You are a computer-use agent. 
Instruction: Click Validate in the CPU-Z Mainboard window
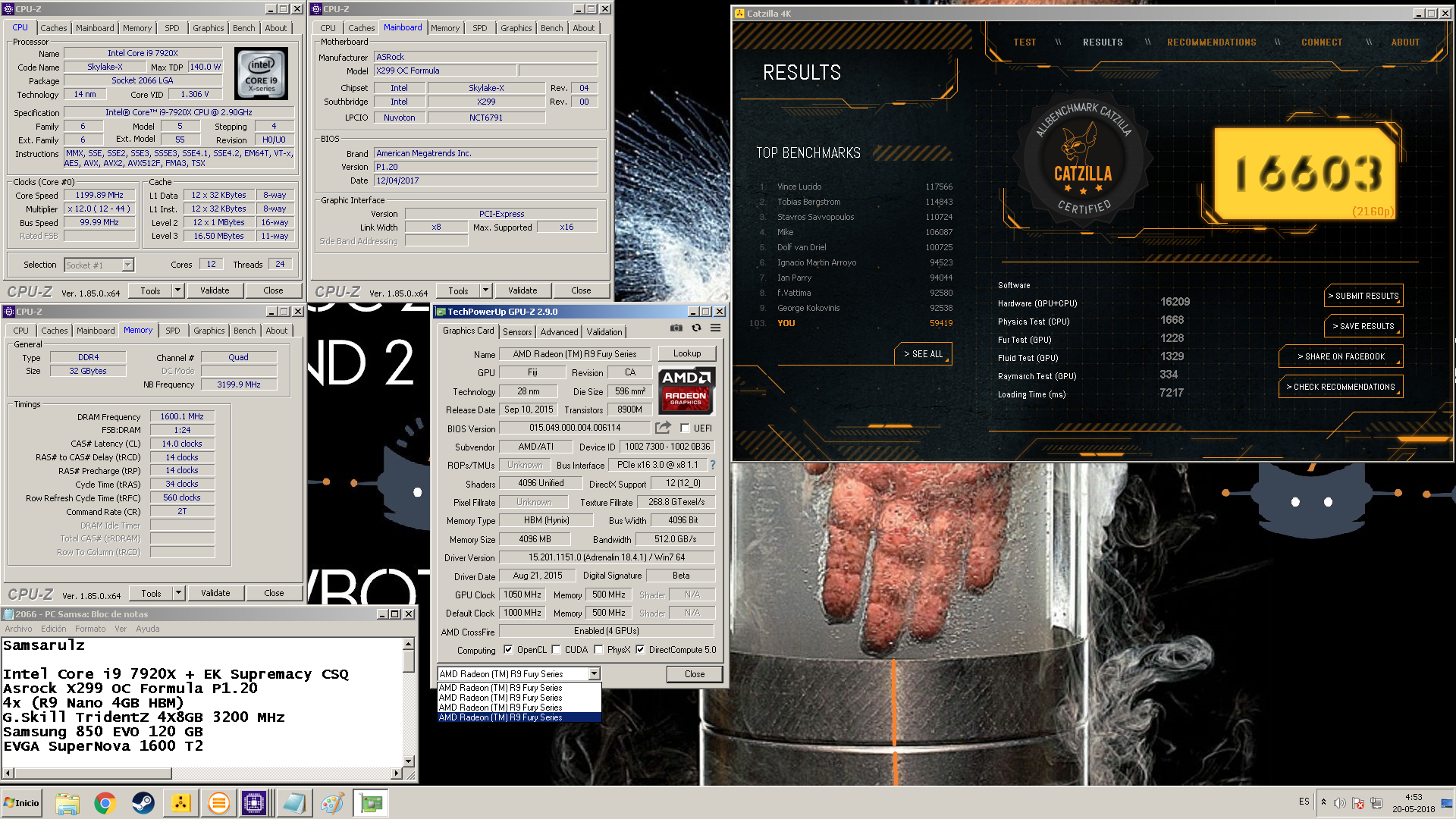(522, 290)
